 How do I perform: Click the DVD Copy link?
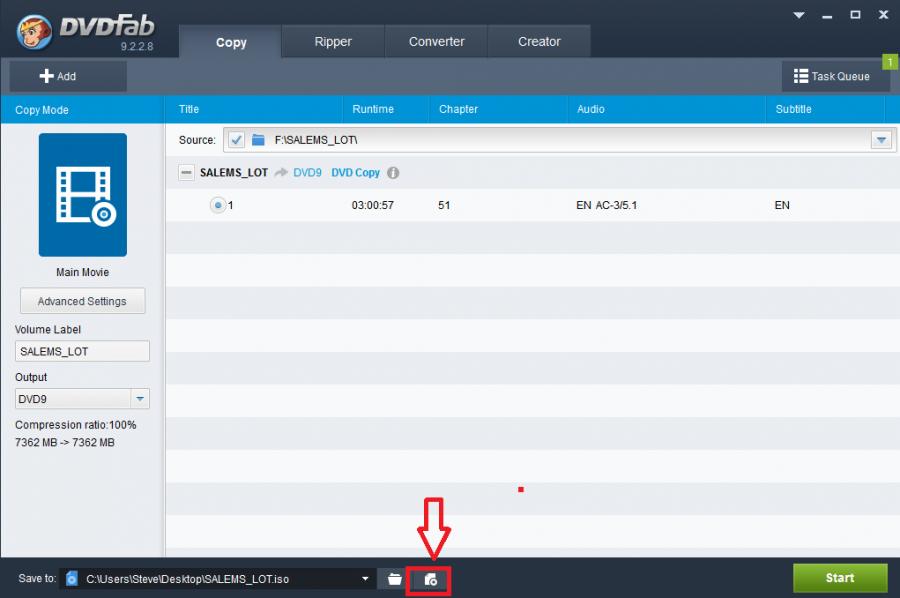[x=355, y=173]
